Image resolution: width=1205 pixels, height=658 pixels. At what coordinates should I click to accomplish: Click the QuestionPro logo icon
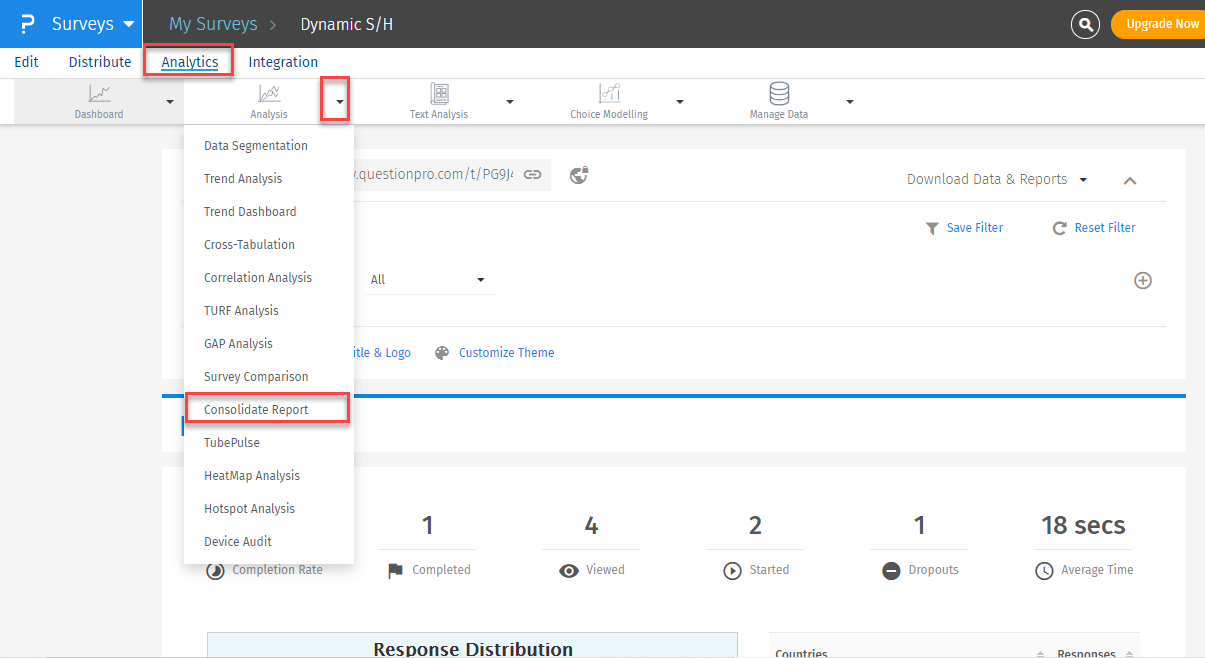pyautogui.click(x=27, y=24)
